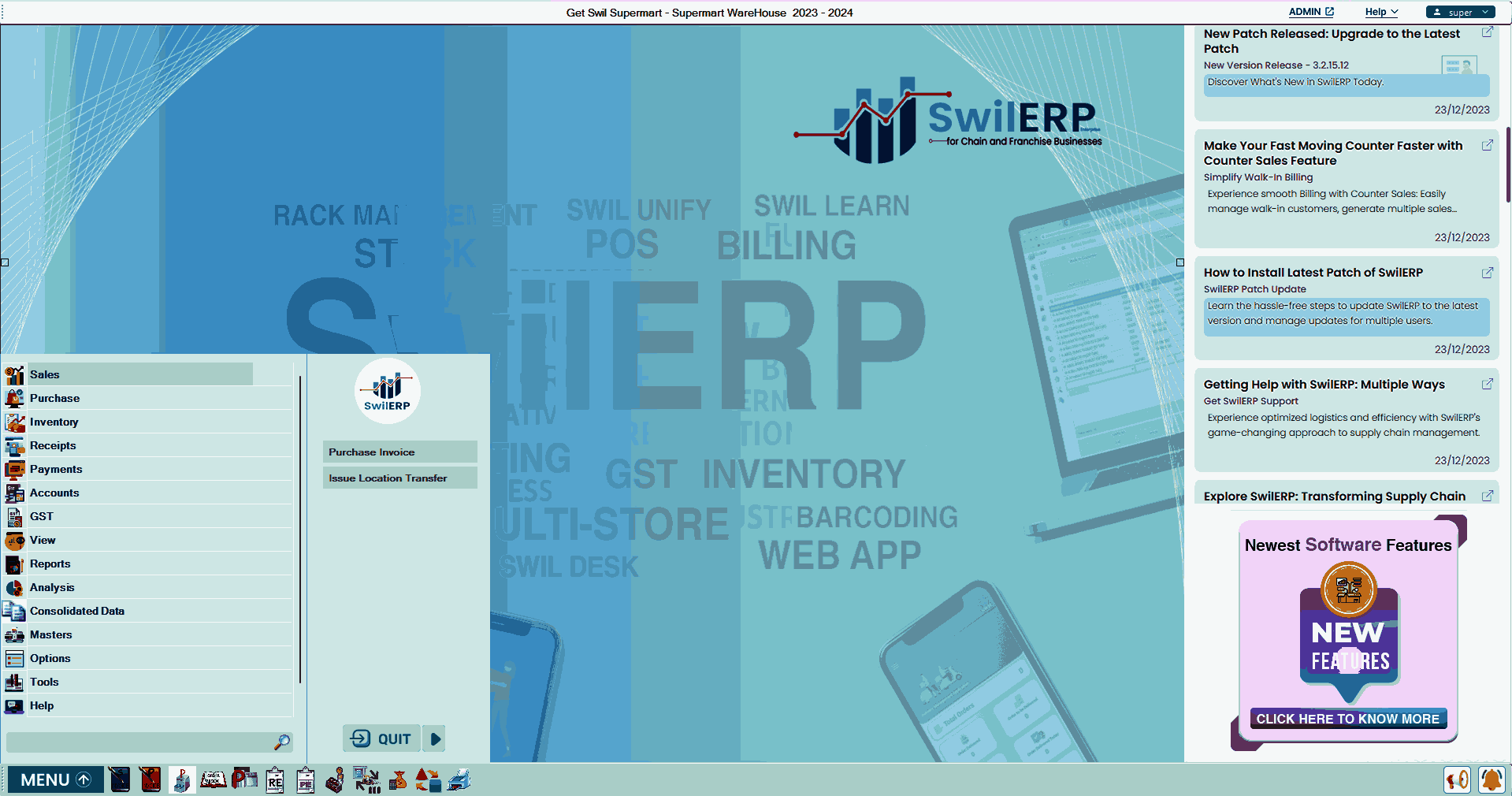Open the PE payment entry toolbar icon

click(x=305, y=780)
